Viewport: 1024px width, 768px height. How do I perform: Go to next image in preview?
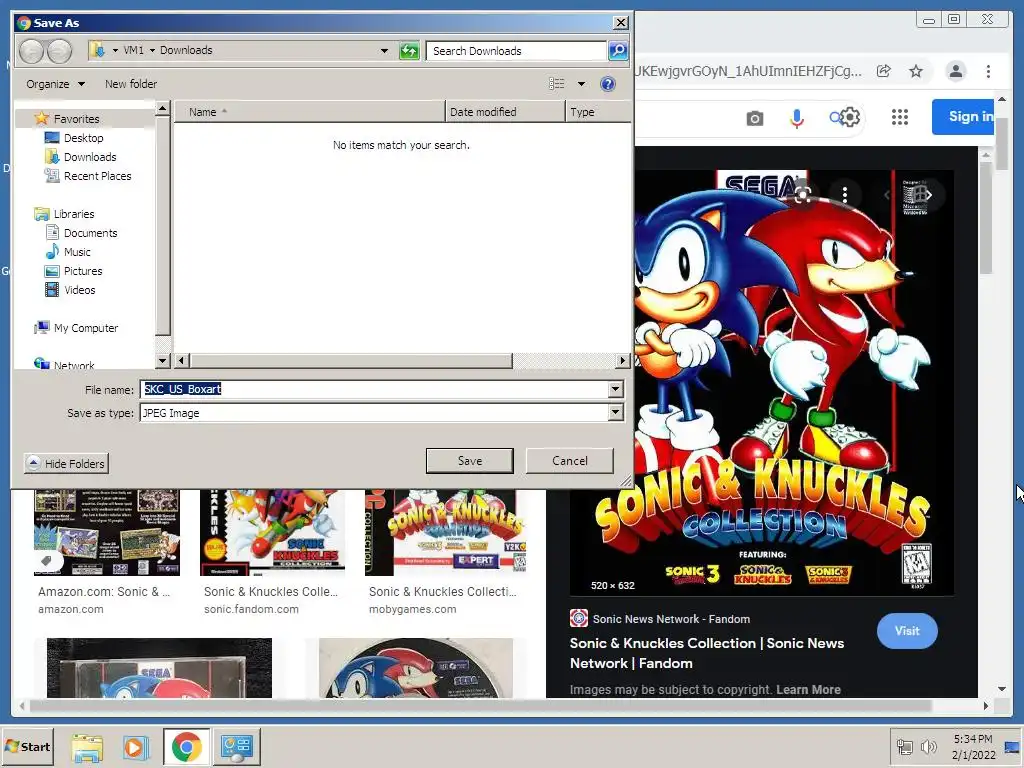click(x=928, y=195)
